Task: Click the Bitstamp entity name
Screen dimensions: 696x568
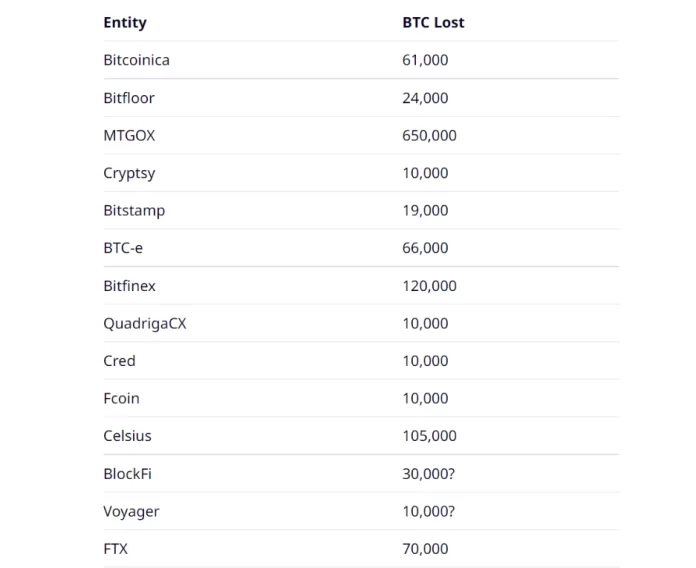Action: click(x=134, y=210)
